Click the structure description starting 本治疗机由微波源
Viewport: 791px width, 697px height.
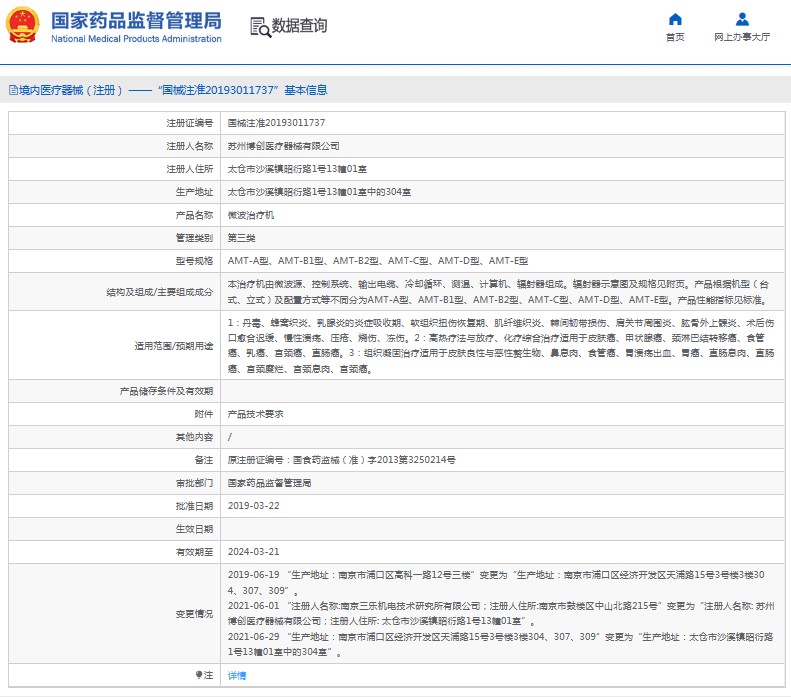coord(498,292)
